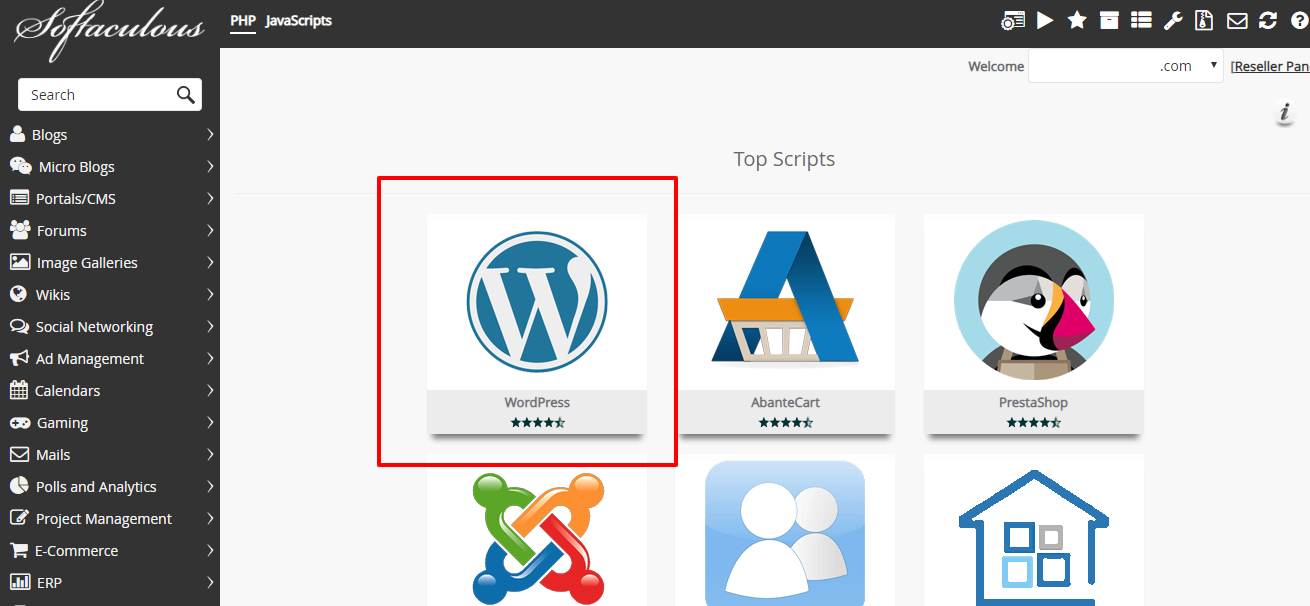
Task: Expand the E-Commerce category chevron
Action: 210,550
